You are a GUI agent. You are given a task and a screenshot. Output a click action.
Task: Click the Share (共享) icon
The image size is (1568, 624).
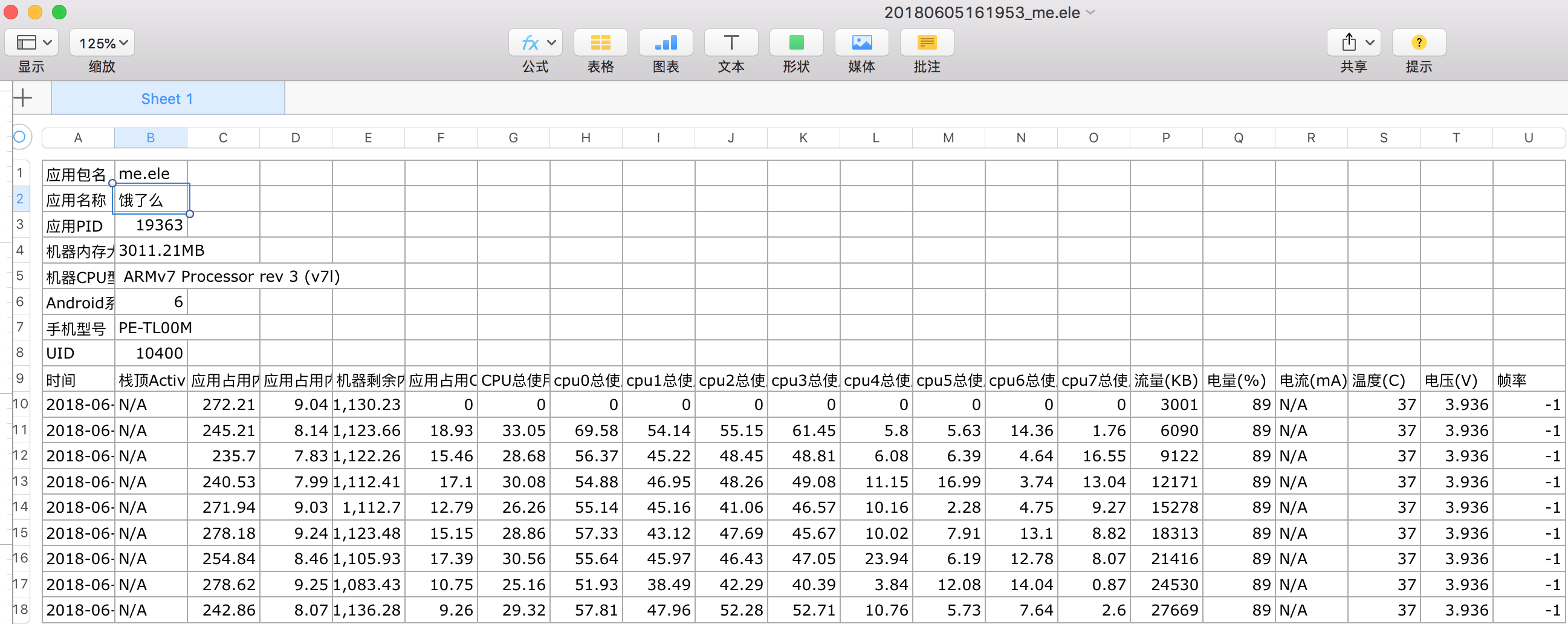tap(1348, 42)
